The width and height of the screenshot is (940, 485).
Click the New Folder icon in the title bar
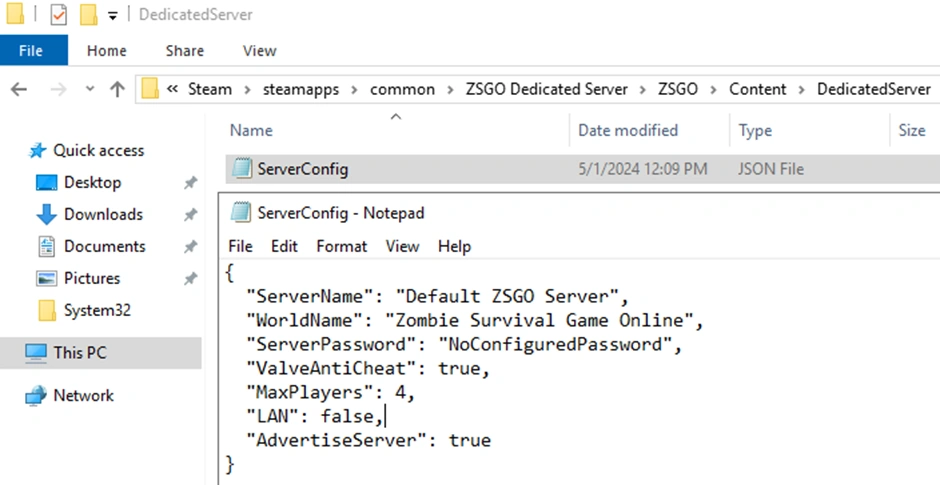coord(88,15)
